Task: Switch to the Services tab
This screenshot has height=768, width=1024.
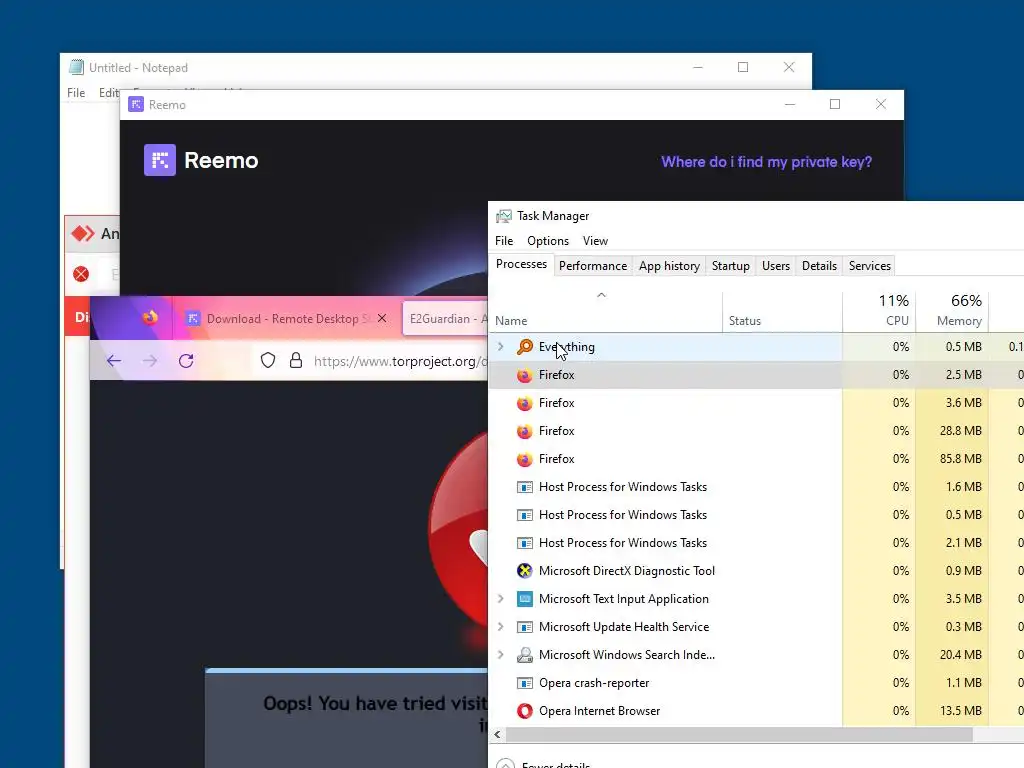Action: (870, 266)
